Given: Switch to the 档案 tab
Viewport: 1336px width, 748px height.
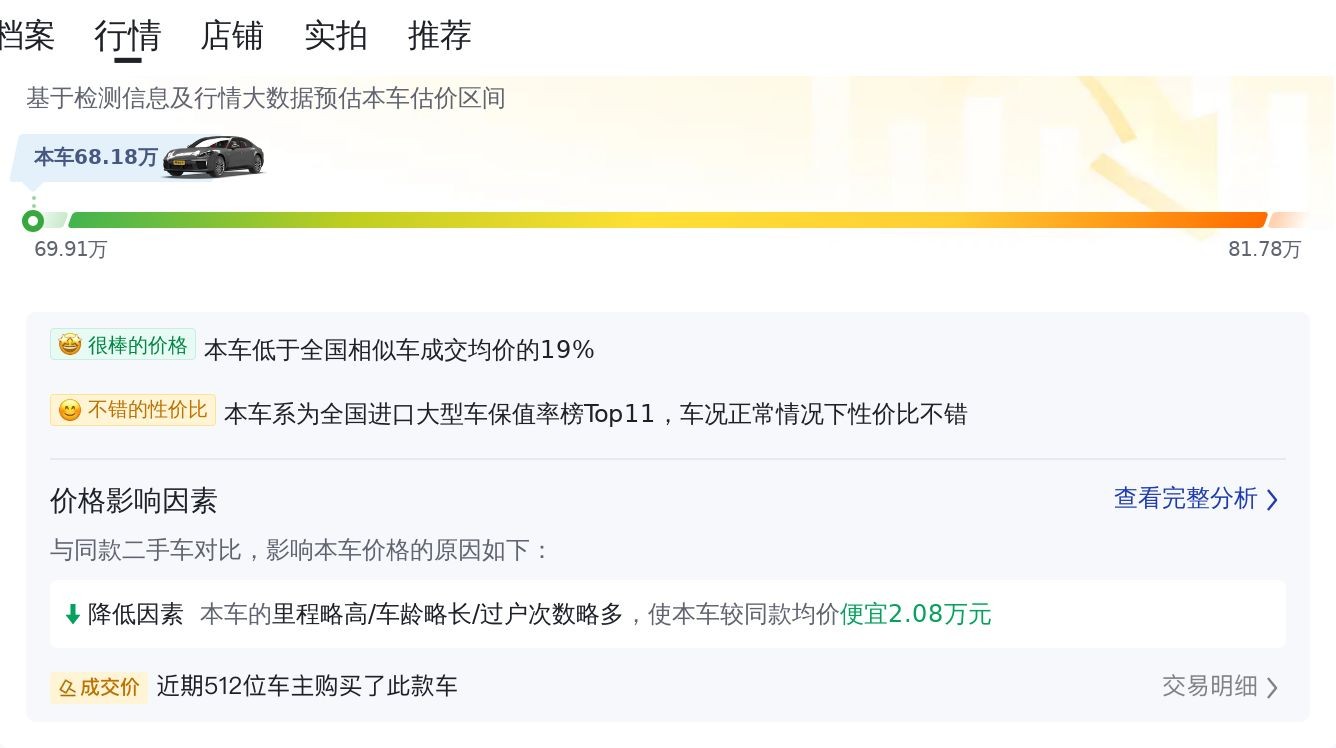Looking at the screenshot, I should click(x=26, y=36).
